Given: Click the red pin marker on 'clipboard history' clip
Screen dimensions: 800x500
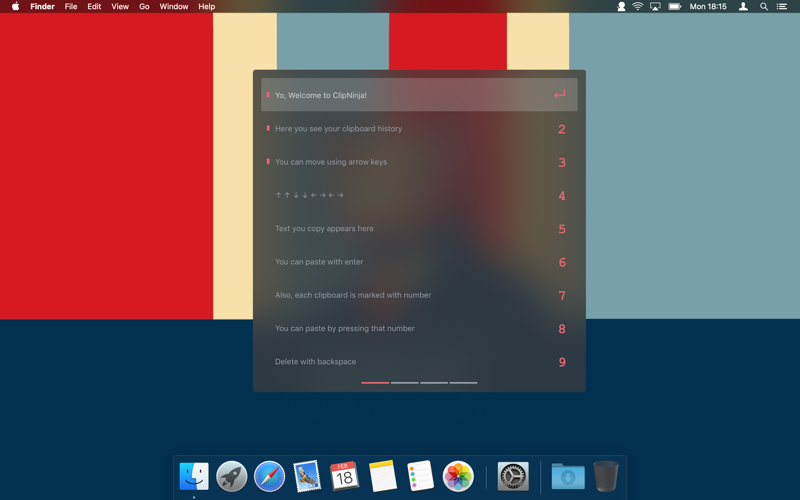Looking at the screenshot, I should pyautogui.click(x=268, y=128).
